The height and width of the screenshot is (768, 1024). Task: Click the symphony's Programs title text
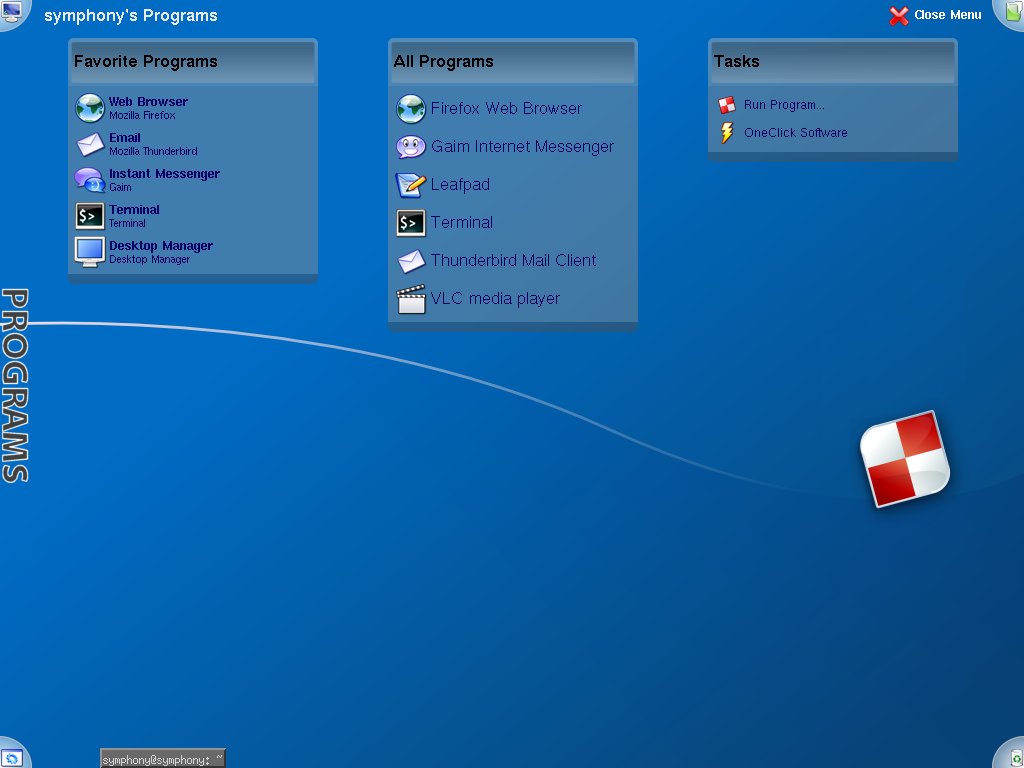click(131, 16)
